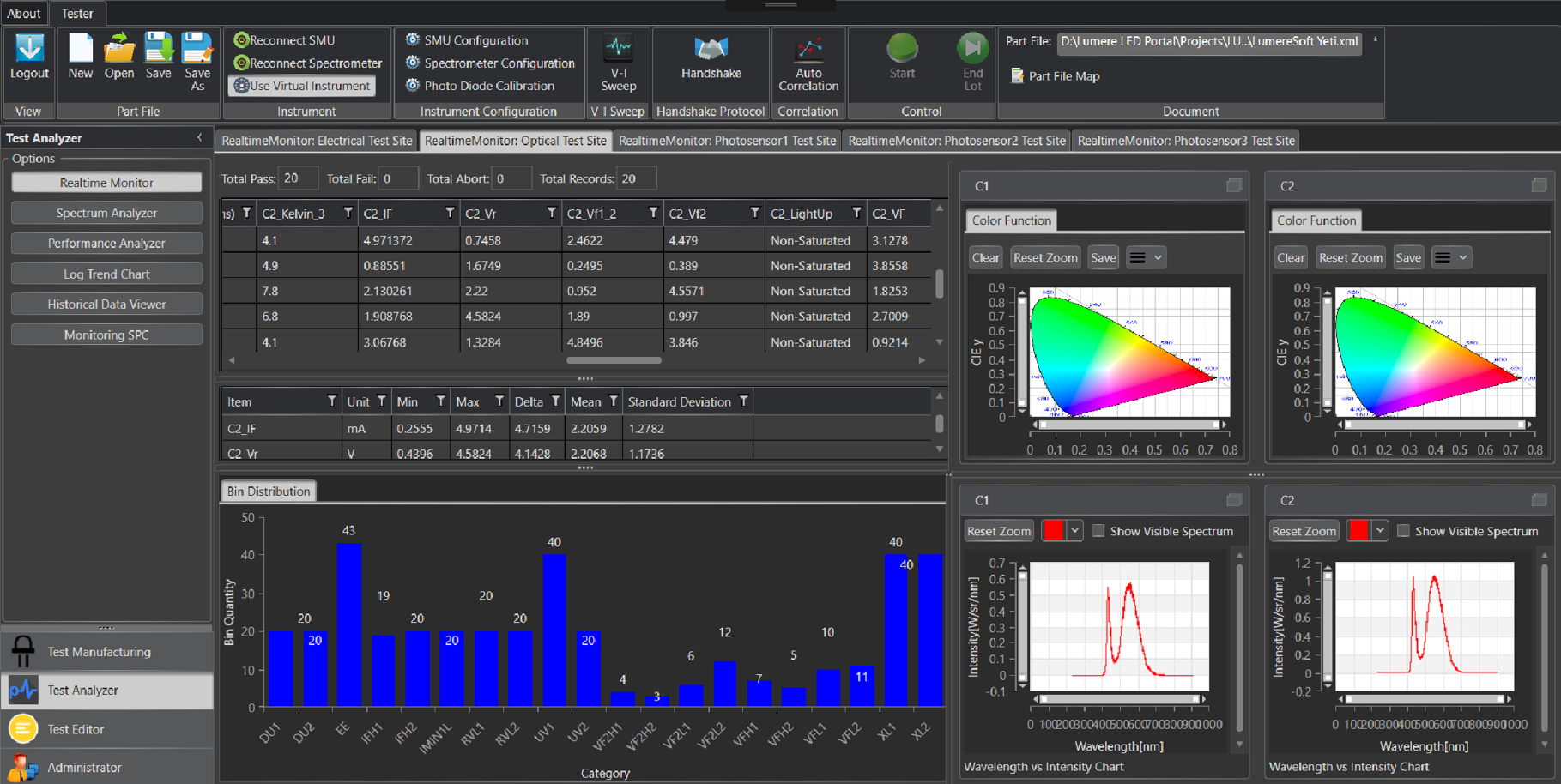The width and height of the screenshot is (1561, 784).
Task: Open the Spectrum Analyzer option
Action: pyautogui.click(x=106, y=213)
